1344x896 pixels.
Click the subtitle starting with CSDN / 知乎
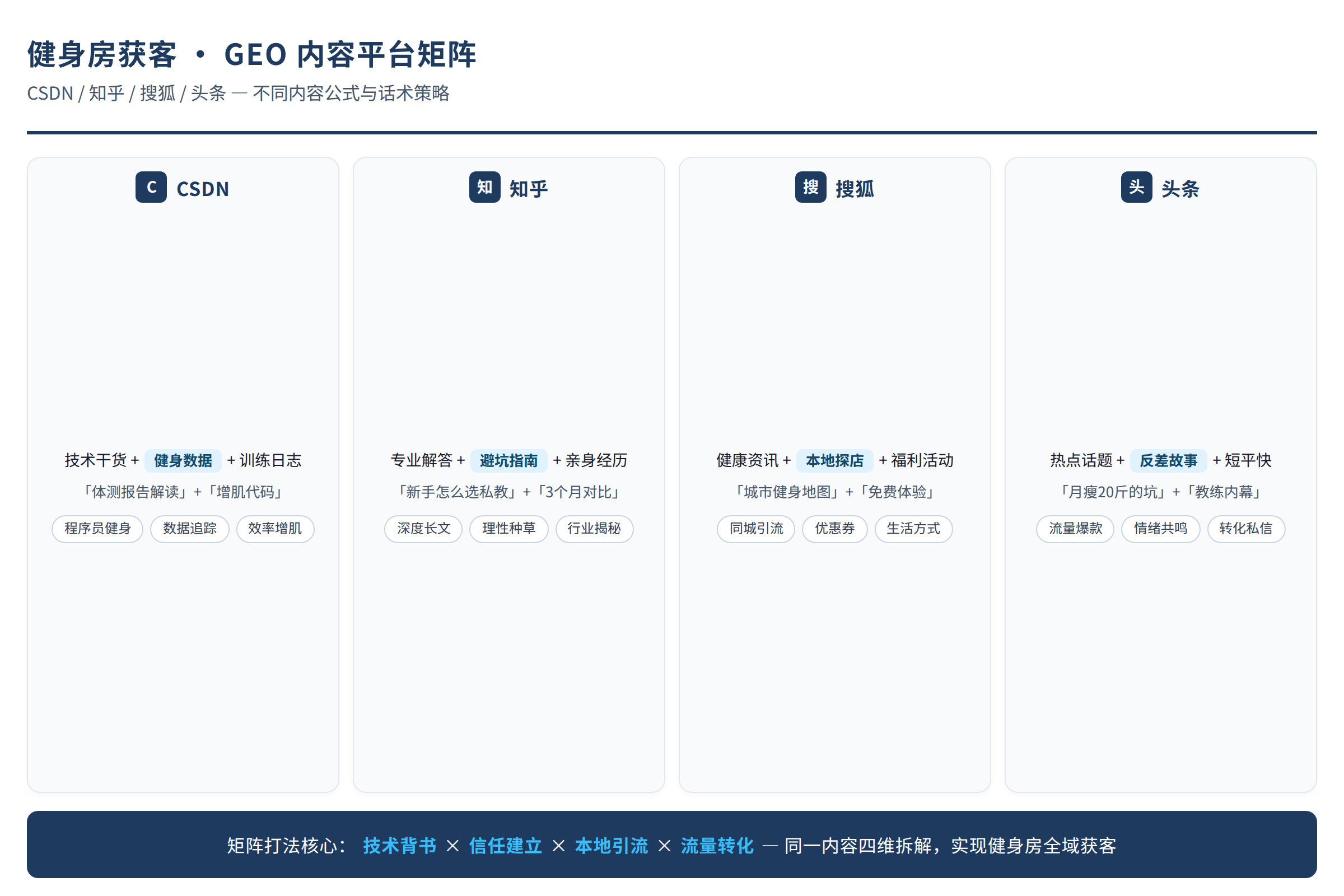[239, 93]
